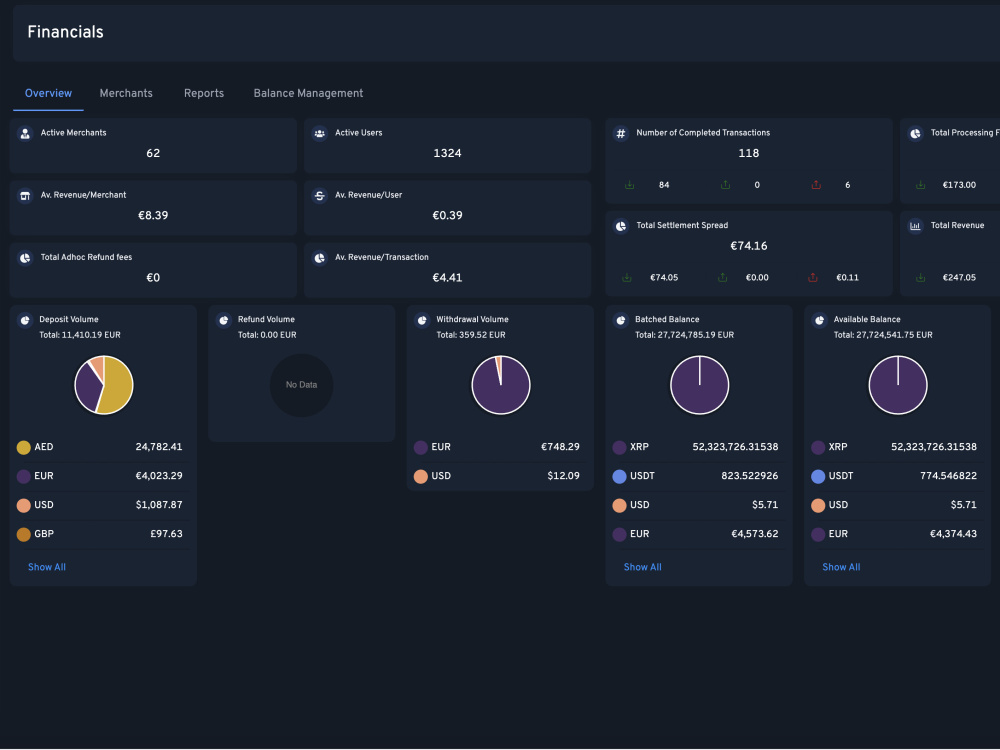
Task: Click the Active Users group icon
Action: (320, 133)
